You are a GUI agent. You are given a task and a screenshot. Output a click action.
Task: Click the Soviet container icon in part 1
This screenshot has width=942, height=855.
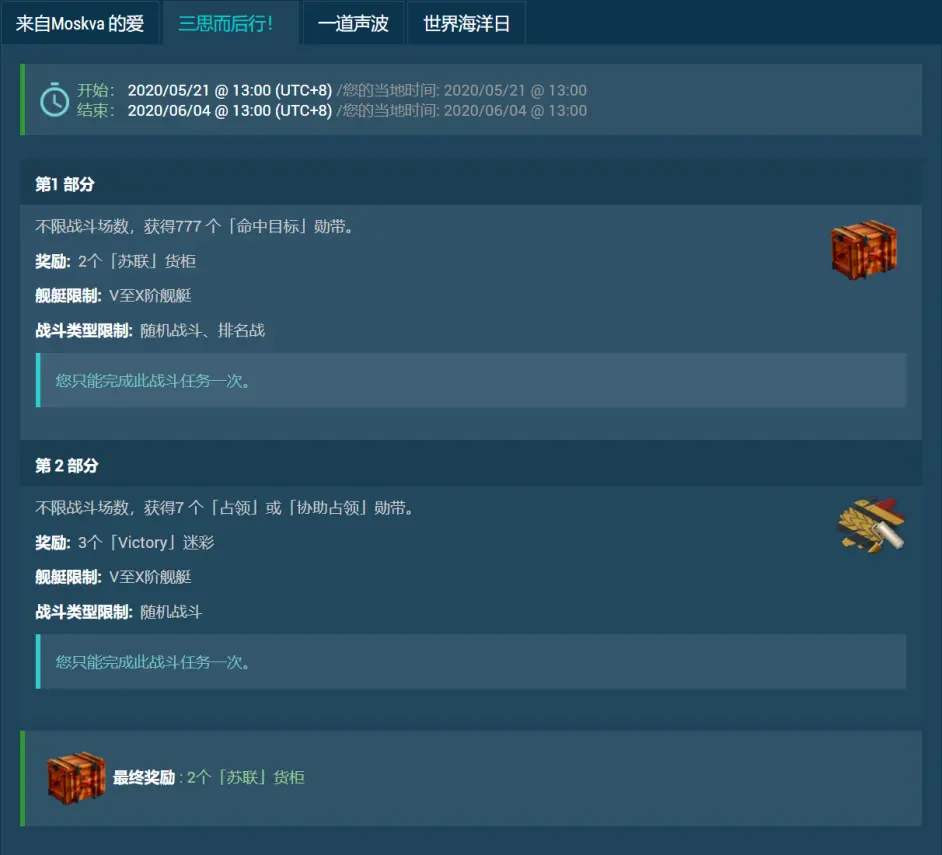pos(864,249)
